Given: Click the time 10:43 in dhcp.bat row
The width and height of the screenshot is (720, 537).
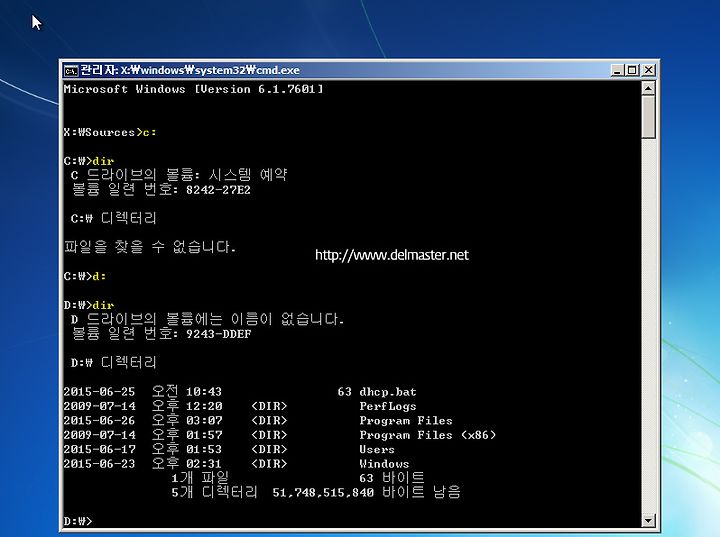Looking at the screenshot, I should [x=203, y=392].
